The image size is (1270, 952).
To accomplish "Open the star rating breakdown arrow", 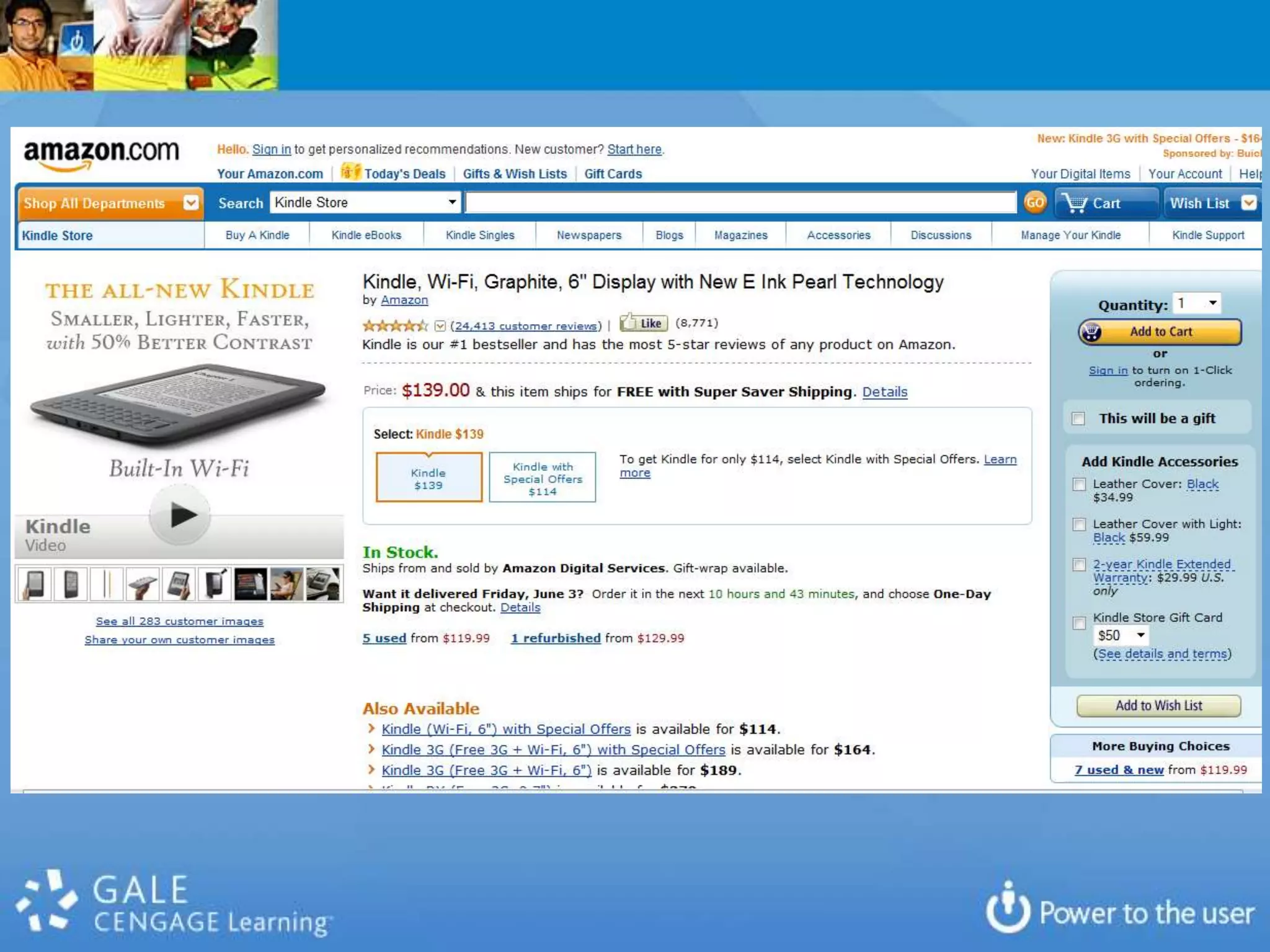I will 440,326.
